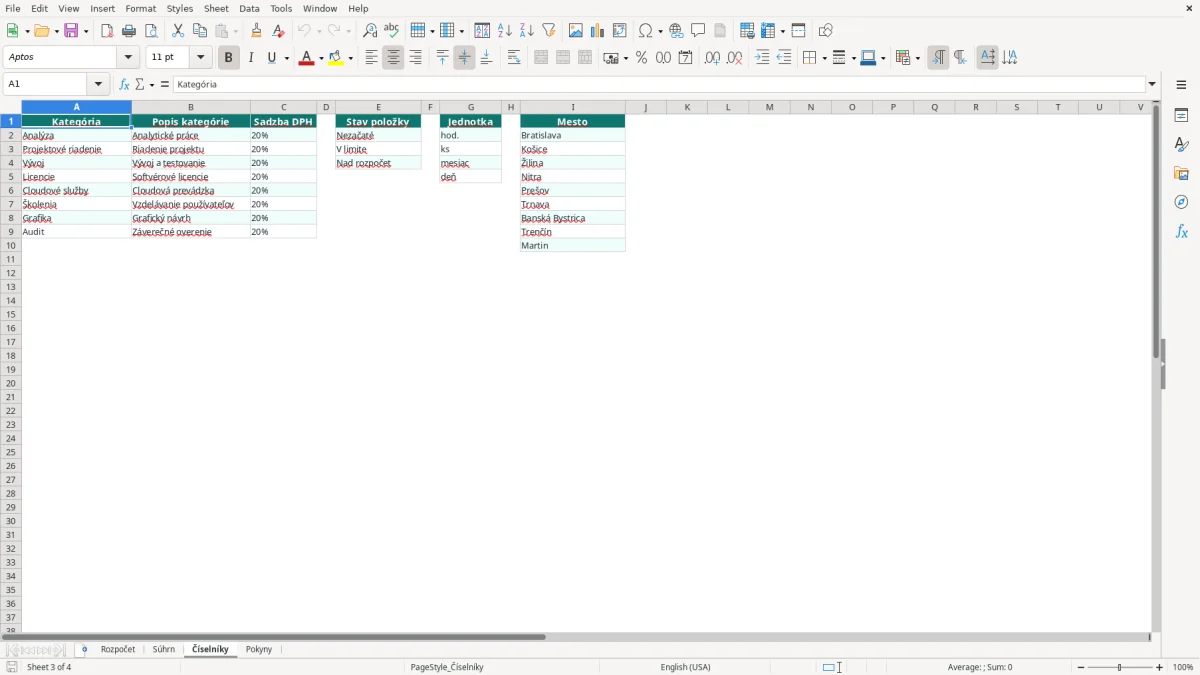Toggle Wrap Text button
Screen dimensions: 1200x675
(514, 58)
